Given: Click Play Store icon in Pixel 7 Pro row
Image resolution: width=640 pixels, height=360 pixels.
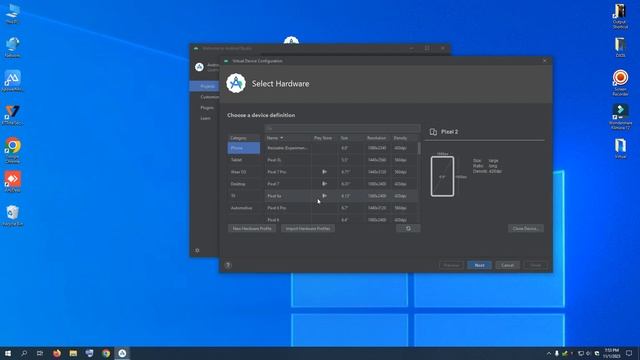Looking at the screenshot, I should point(324,172).
